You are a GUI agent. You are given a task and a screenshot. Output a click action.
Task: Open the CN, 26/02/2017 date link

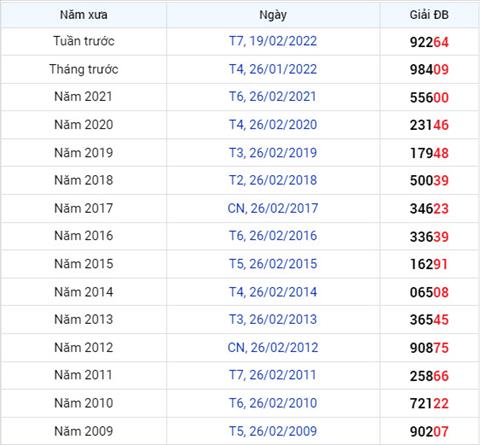coord(273,208)
